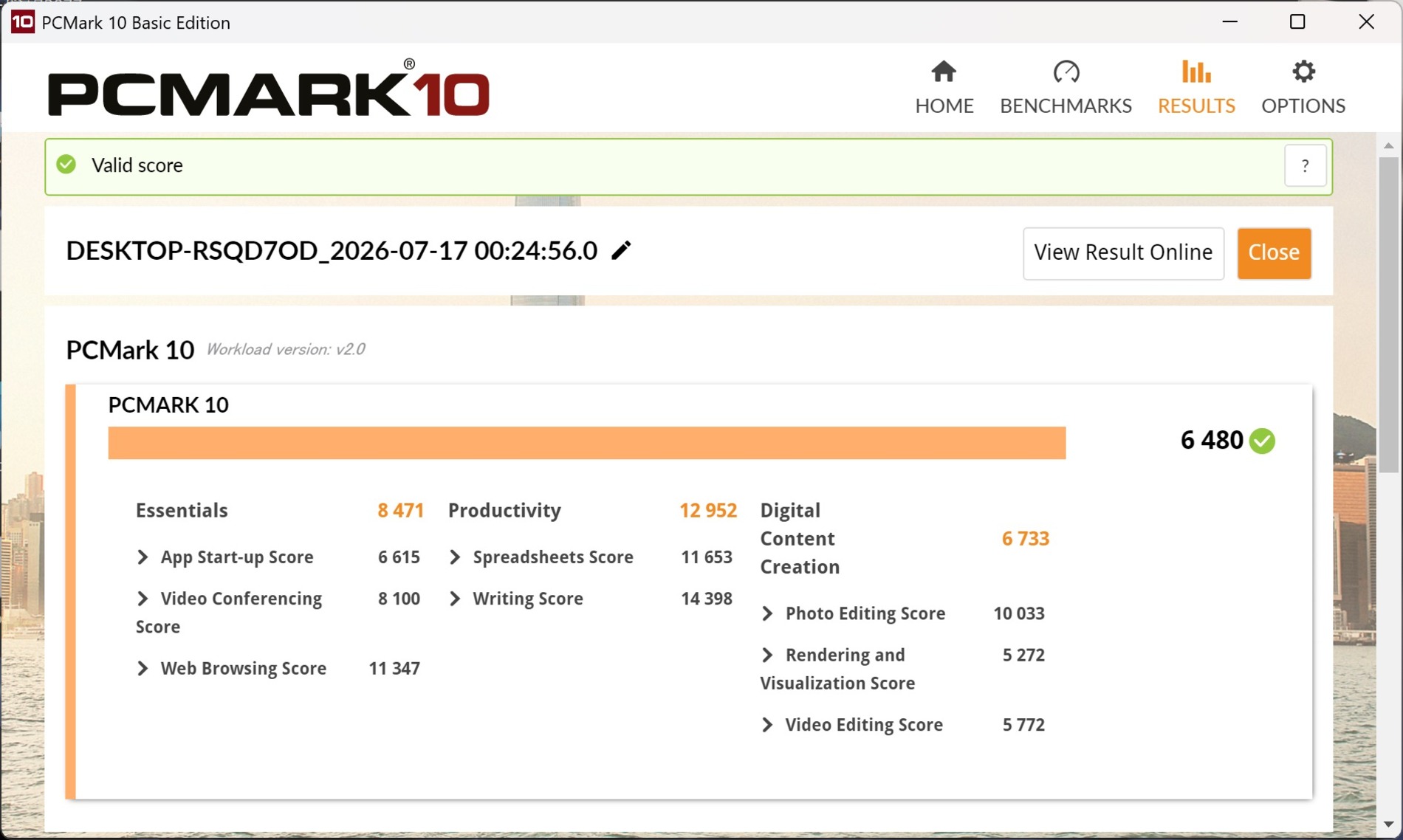1403x840 pixels.
Task: Click the Productivity score 12 952
Action: click(708, 511)
